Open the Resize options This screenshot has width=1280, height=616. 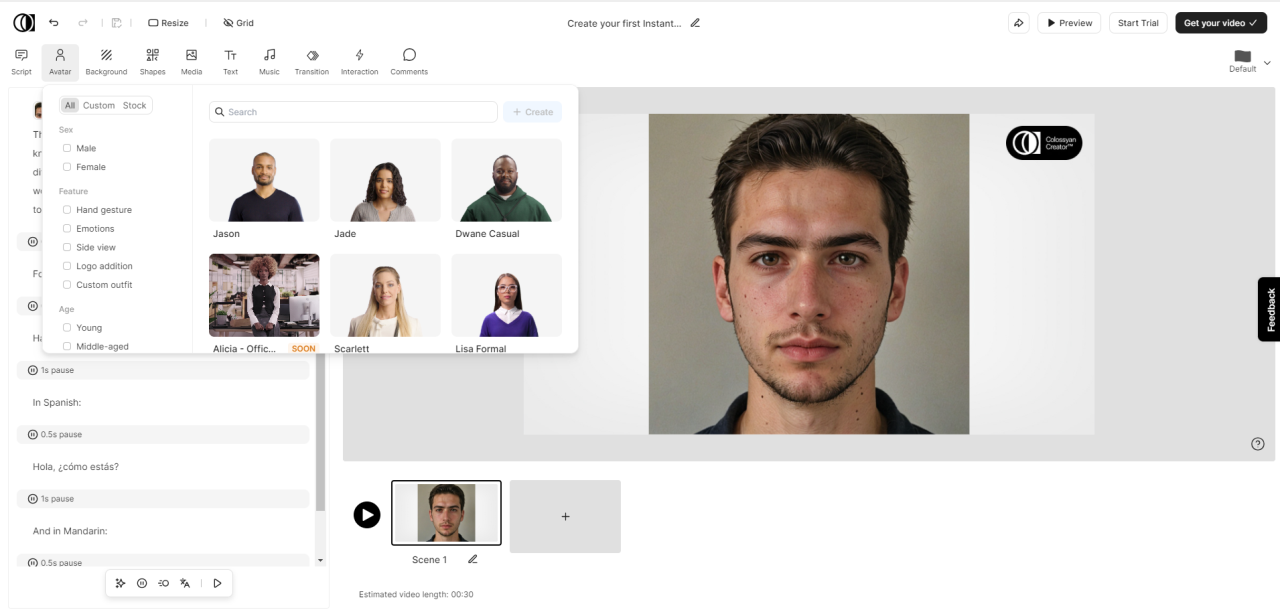pyautogui.click(x=168, y=23)
